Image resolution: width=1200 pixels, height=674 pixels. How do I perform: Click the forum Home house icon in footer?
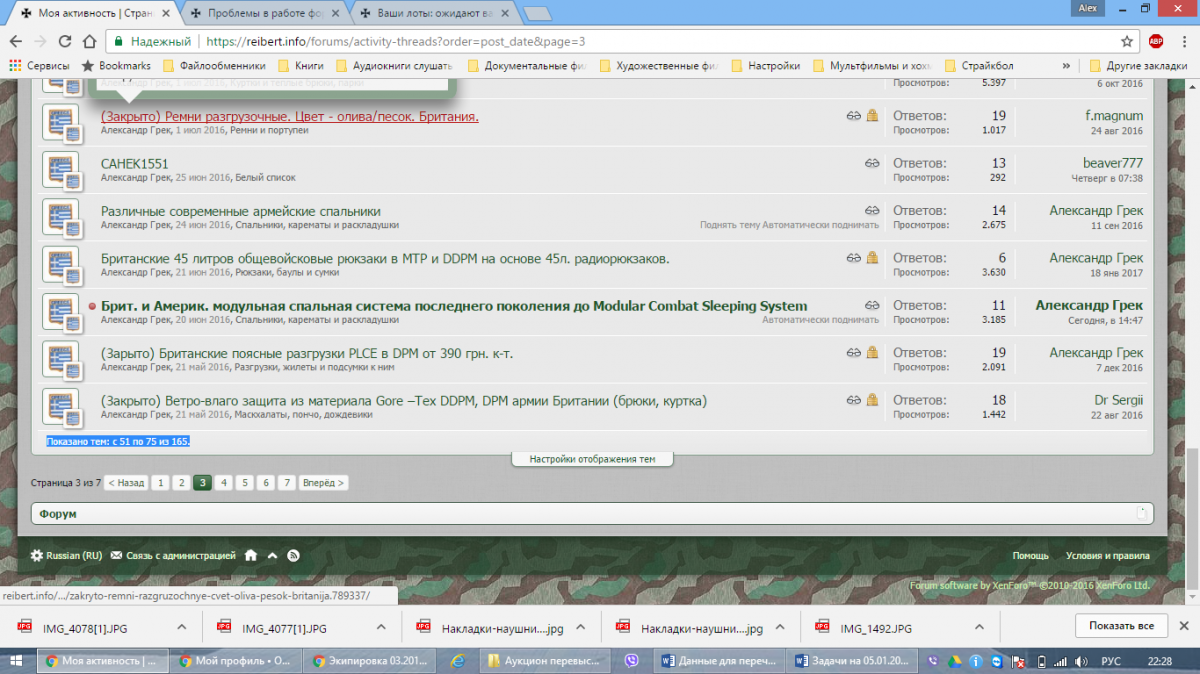coord(251,555)
